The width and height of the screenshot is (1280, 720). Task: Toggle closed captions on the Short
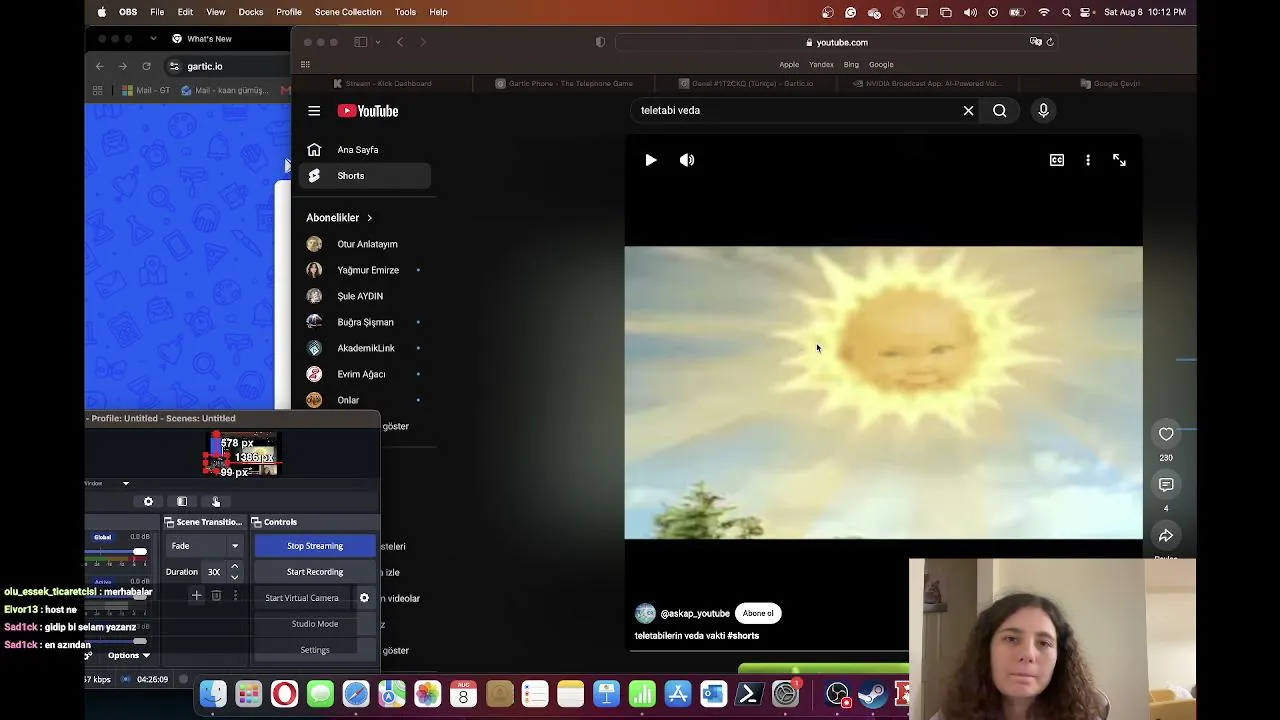click(x=1057, y=160)
